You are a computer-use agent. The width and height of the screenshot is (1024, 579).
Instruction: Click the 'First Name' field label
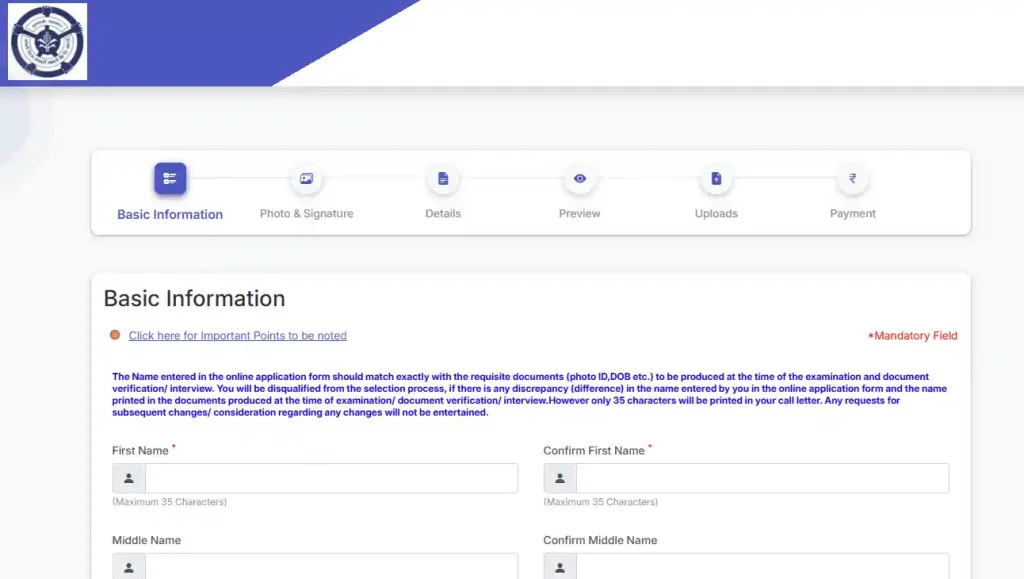(x=140, y=450)
